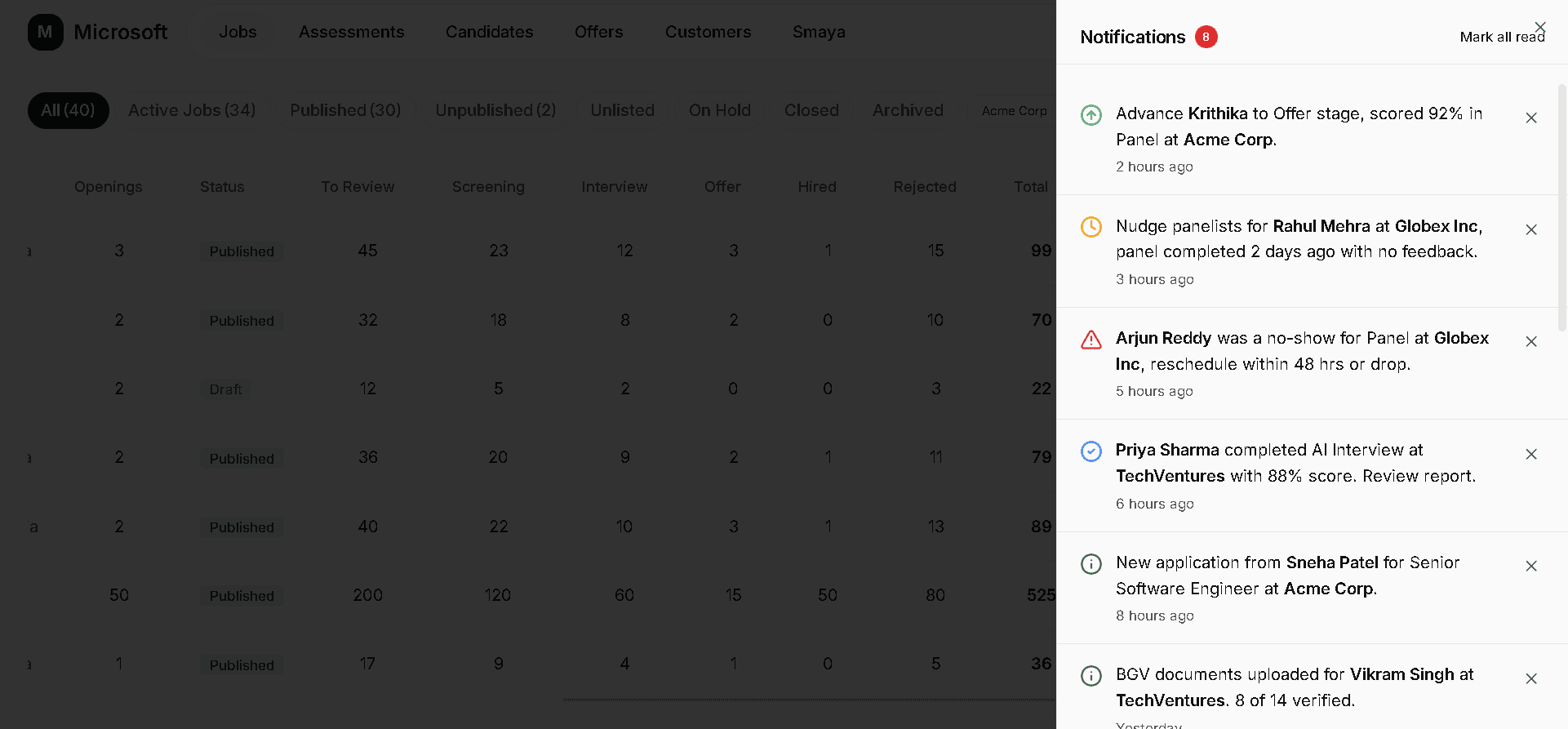
Task: Click info icon of Vikram Singh notification
Action: point(1090,675)
